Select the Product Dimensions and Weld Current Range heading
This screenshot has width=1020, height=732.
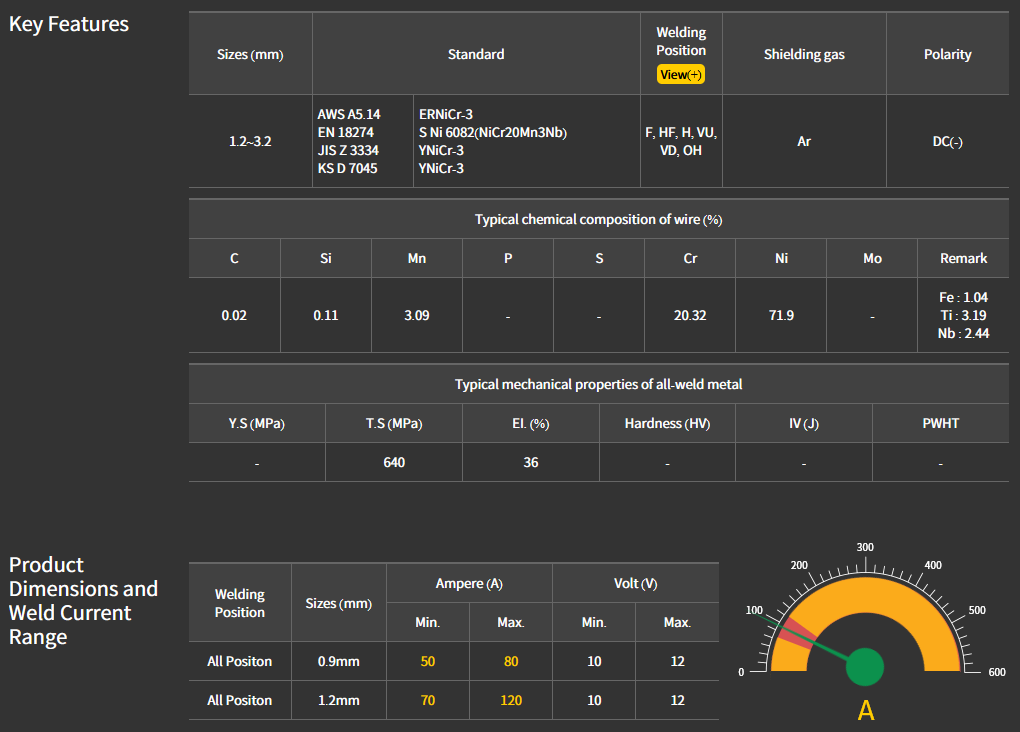click(x=83, y=601)
